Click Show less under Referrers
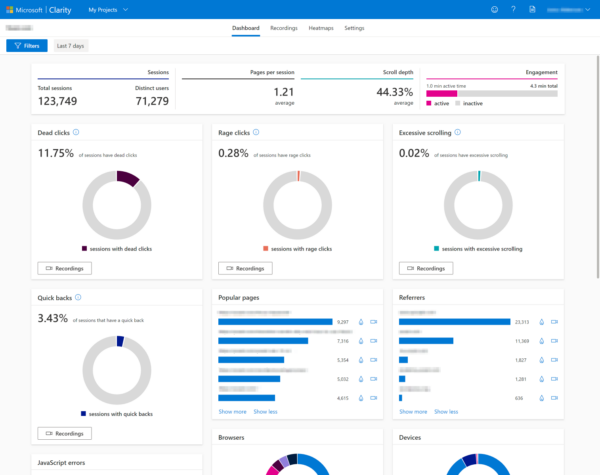This screenshot has height=475, width=600. click(446, 411)
